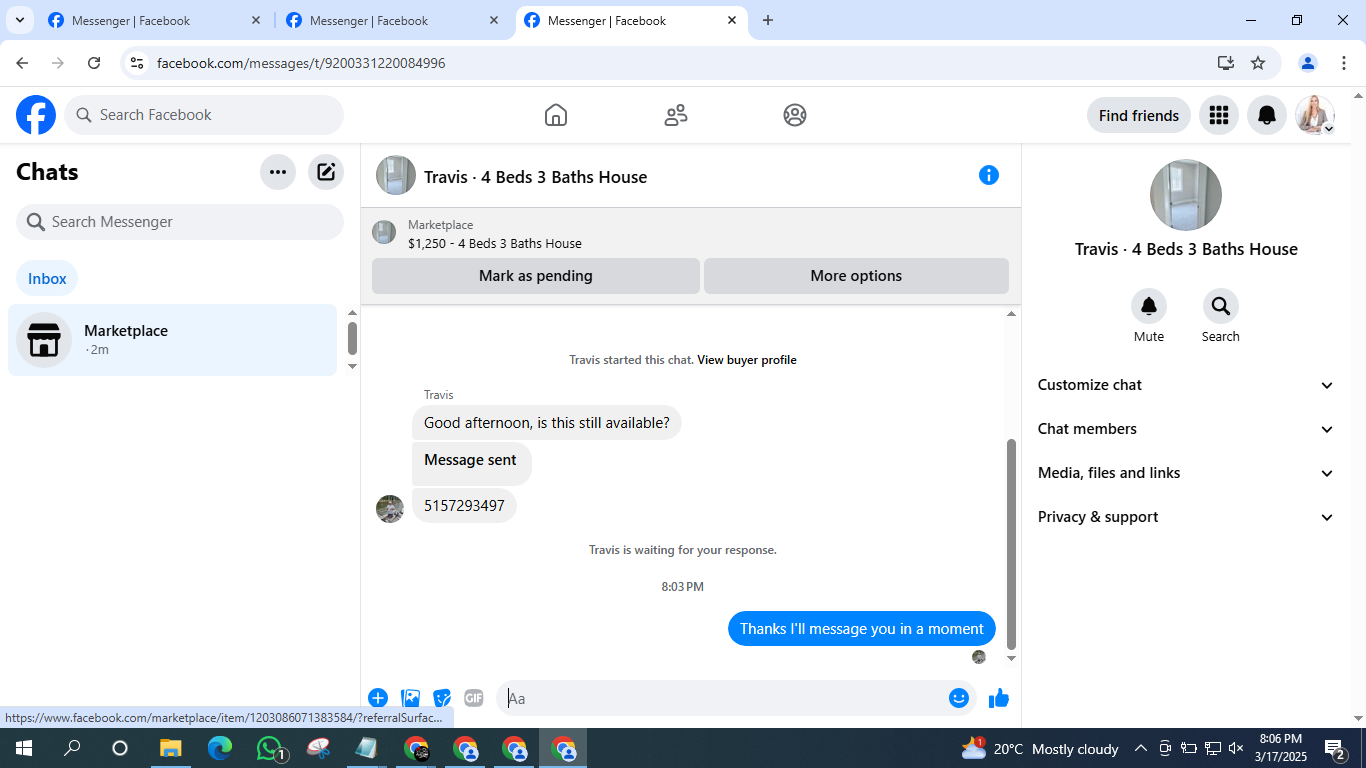This screenshot has height=768, width=1366.
Task: Show hidden system tray icons
Action: click(x=1140, y=748)
